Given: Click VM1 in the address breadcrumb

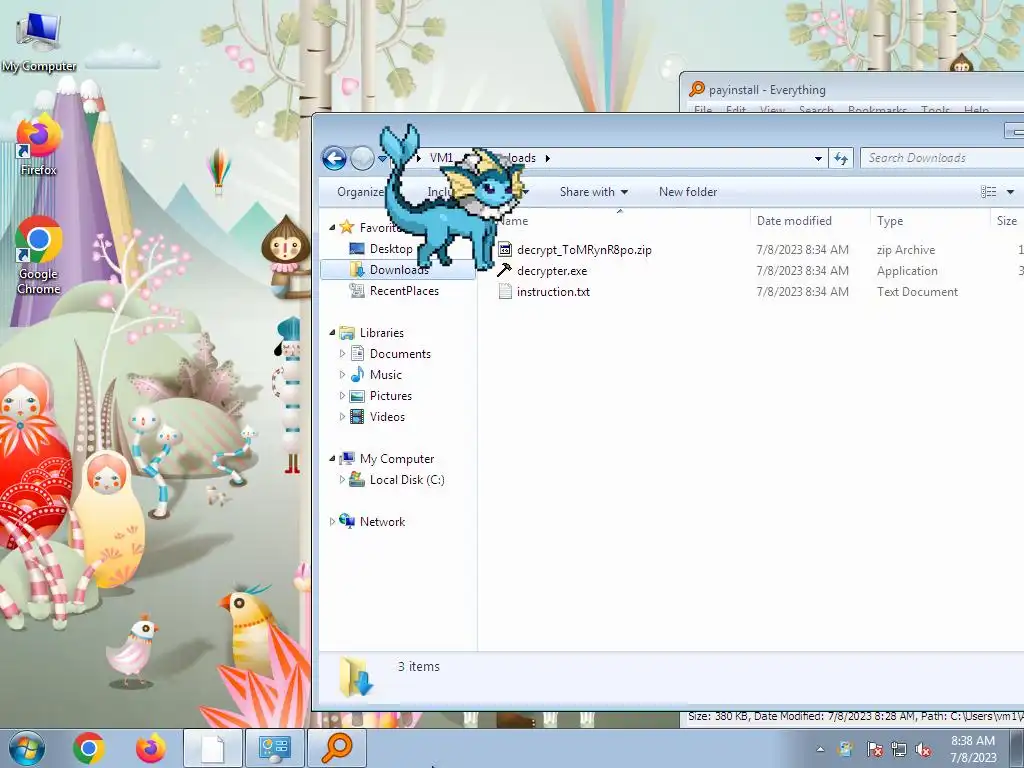Looking at the screenshot, I should tap(441, 158).
